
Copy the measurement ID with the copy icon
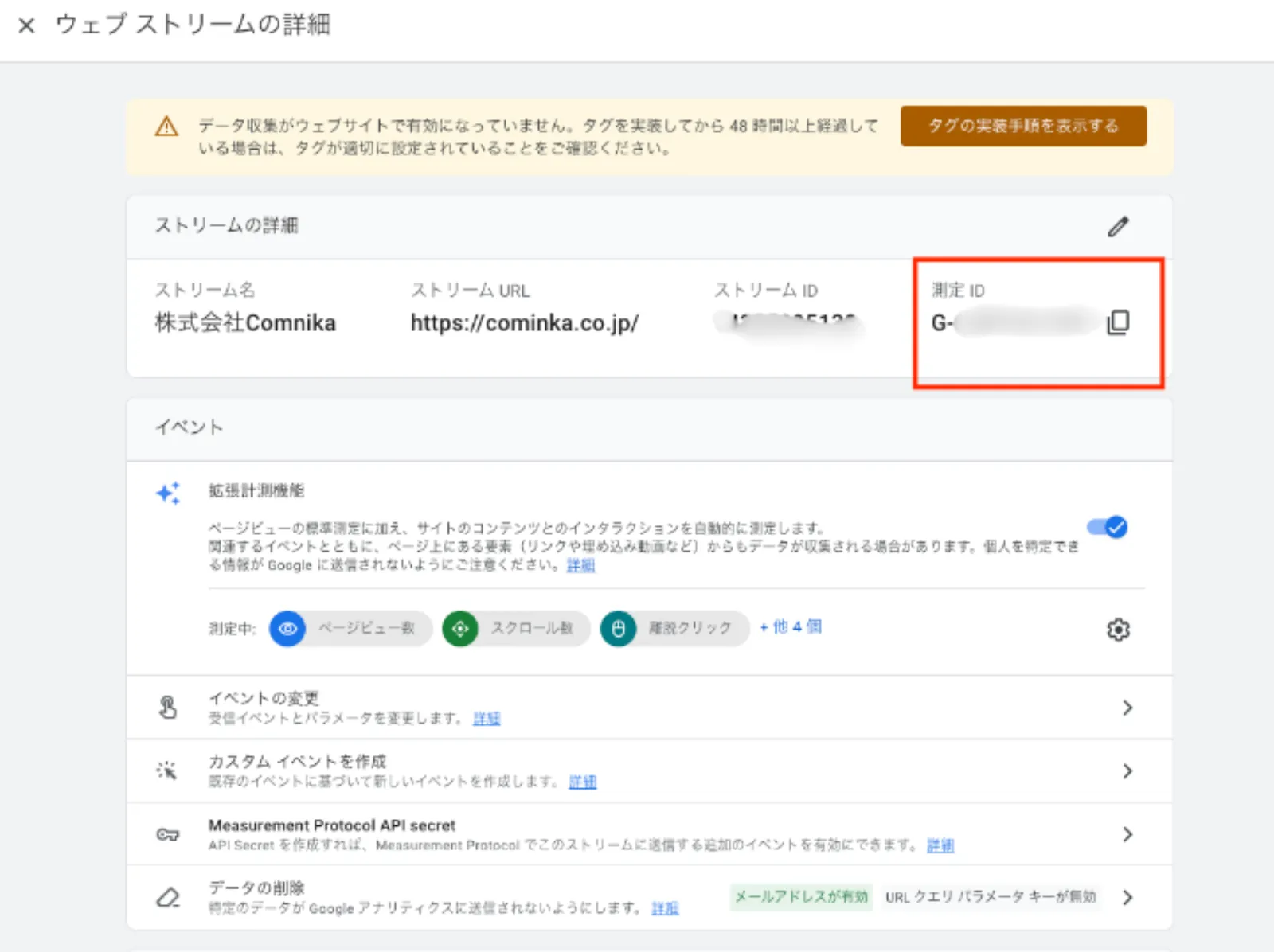coord(1118,322)
